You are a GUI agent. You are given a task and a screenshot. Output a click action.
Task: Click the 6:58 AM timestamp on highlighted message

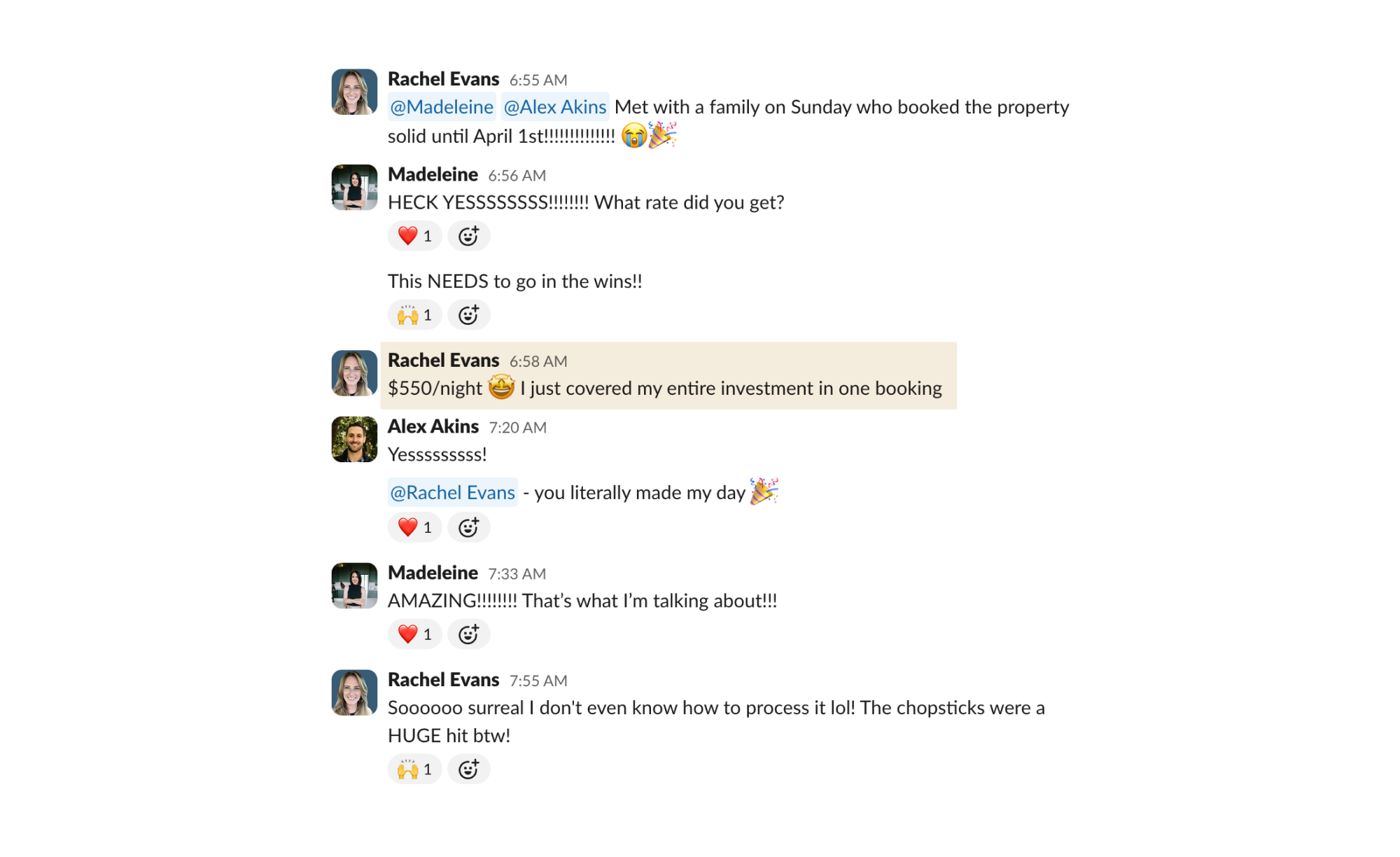[538, 361]
